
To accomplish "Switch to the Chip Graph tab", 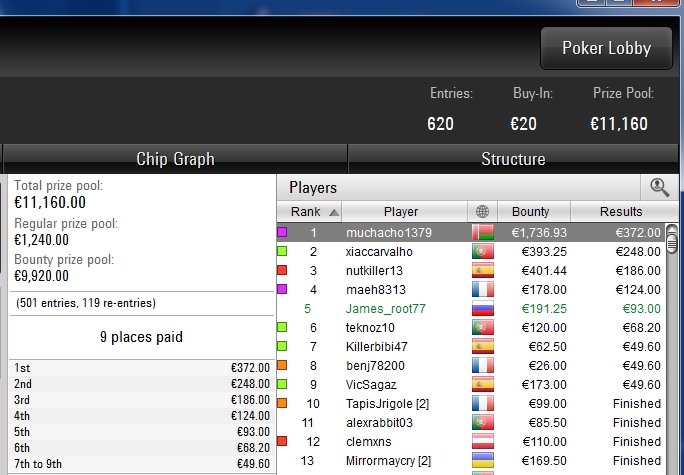I will coord(175,159).
